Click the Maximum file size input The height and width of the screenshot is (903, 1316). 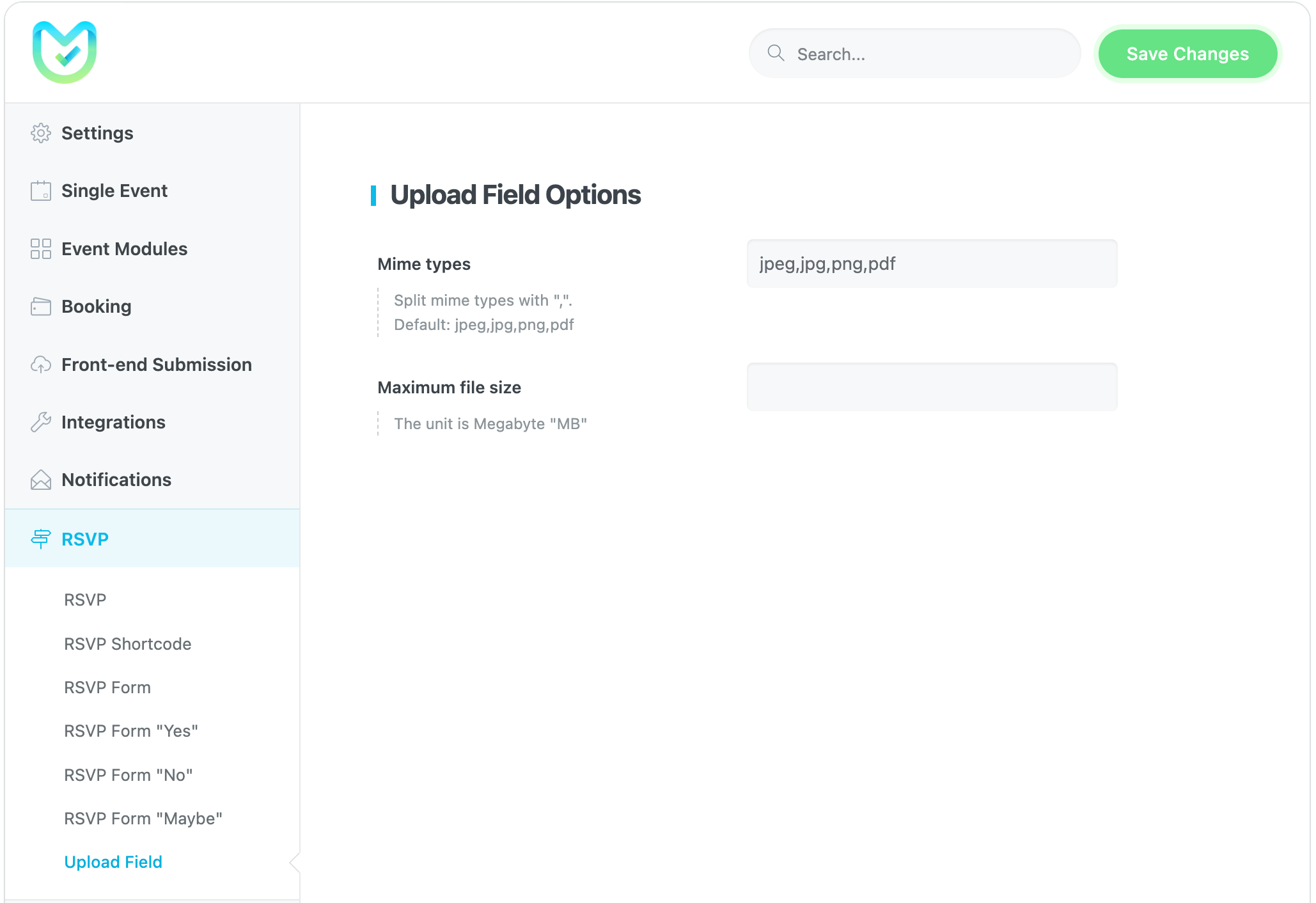coord(932,387)
